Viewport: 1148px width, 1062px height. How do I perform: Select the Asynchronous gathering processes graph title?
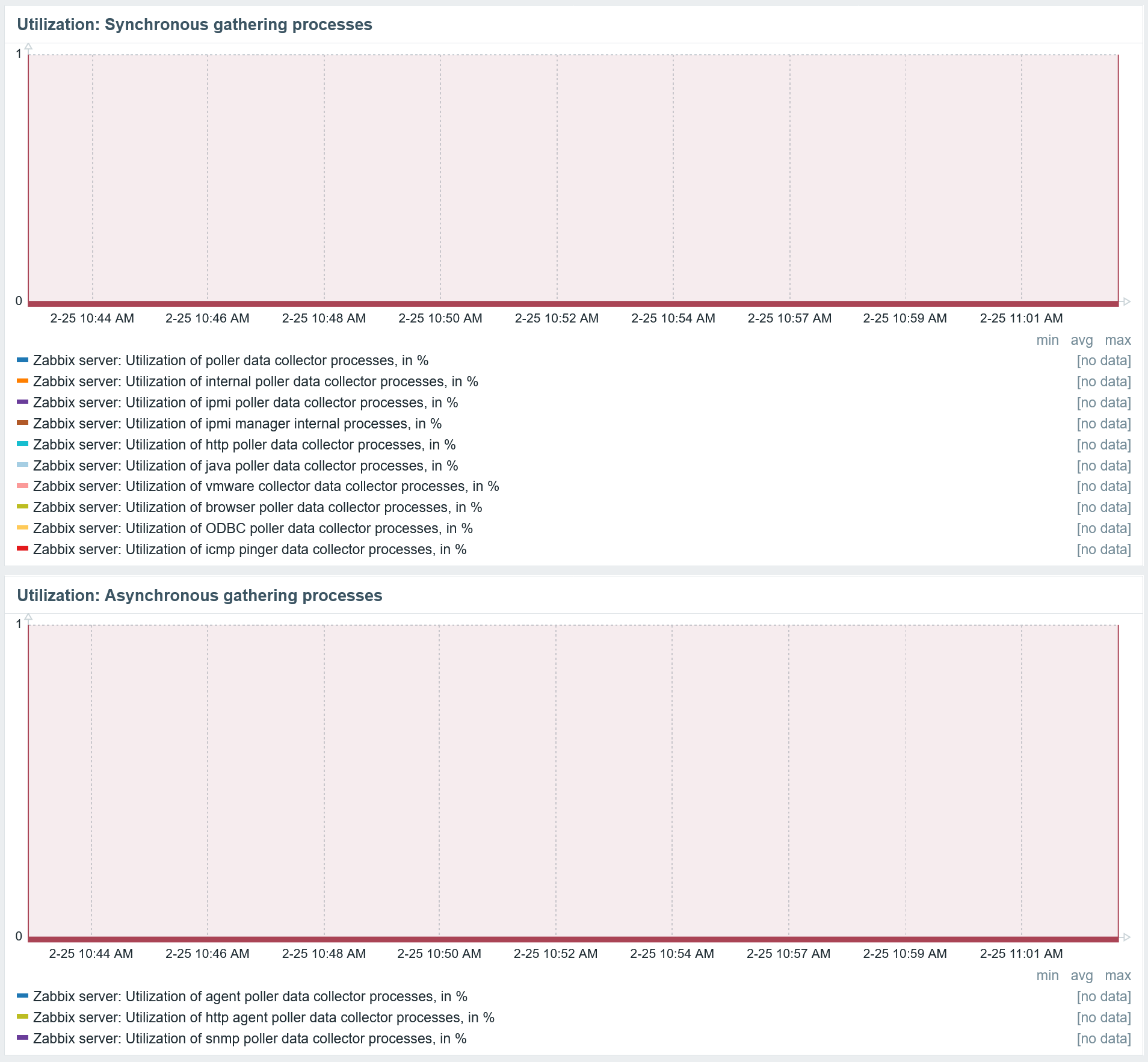199,596
